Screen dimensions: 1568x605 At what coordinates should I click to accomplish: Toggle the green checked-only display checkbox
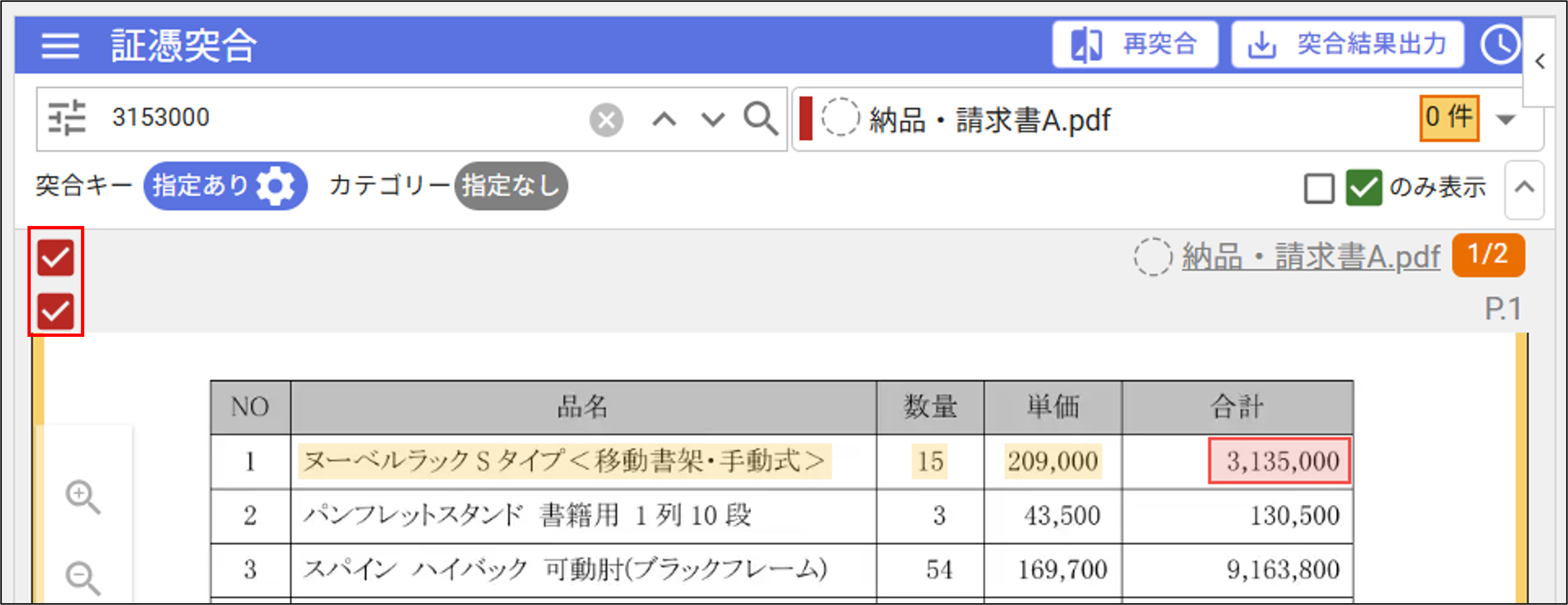click(x=1363, y=188)
